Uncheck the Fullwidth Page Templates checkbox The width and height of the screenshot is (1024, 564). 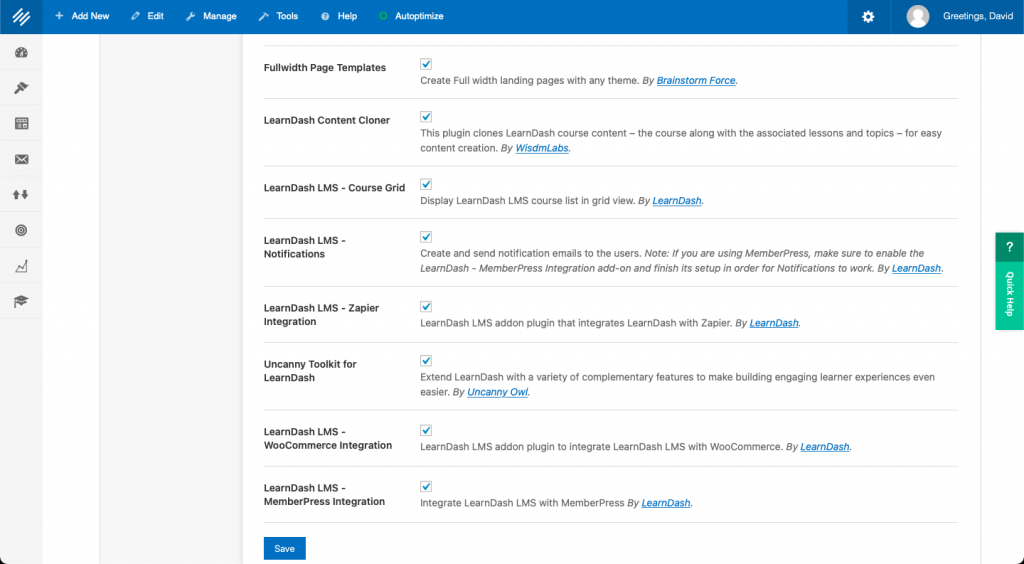tap(426, 64)
